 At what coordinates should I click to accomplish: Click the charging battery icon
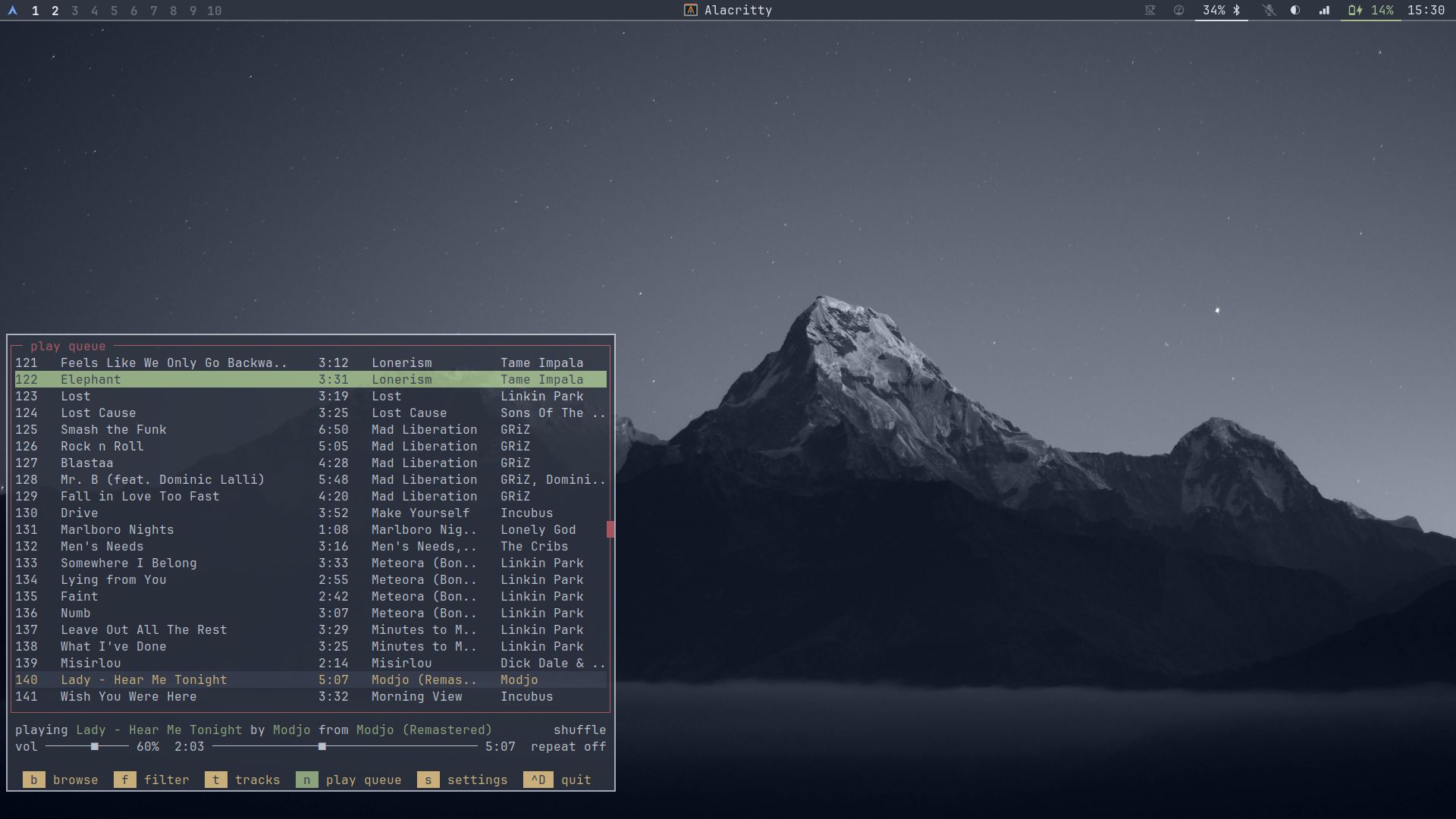coord(1355,11)
